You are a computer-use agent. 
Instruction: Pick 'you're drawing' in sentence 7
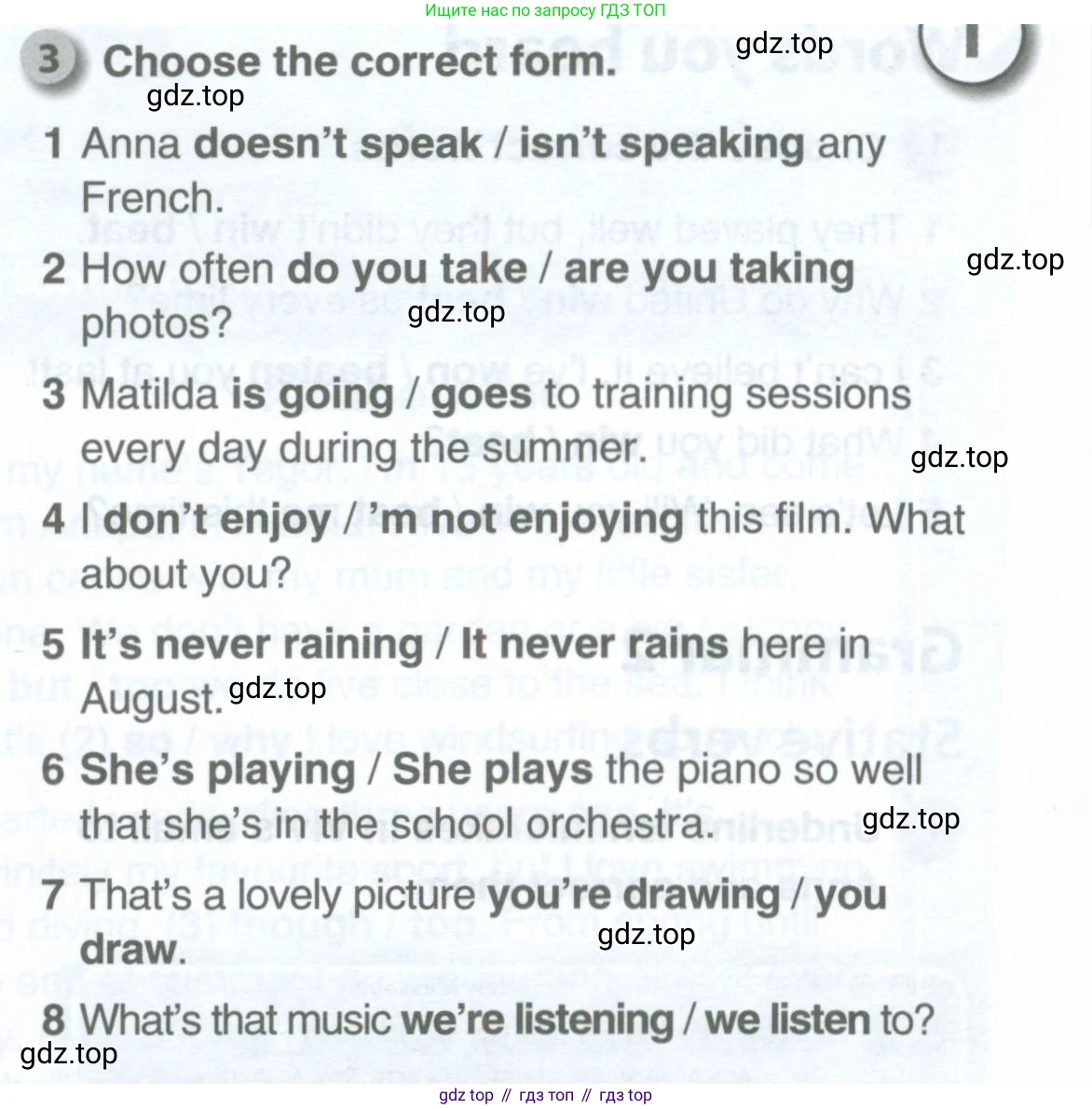634,896
